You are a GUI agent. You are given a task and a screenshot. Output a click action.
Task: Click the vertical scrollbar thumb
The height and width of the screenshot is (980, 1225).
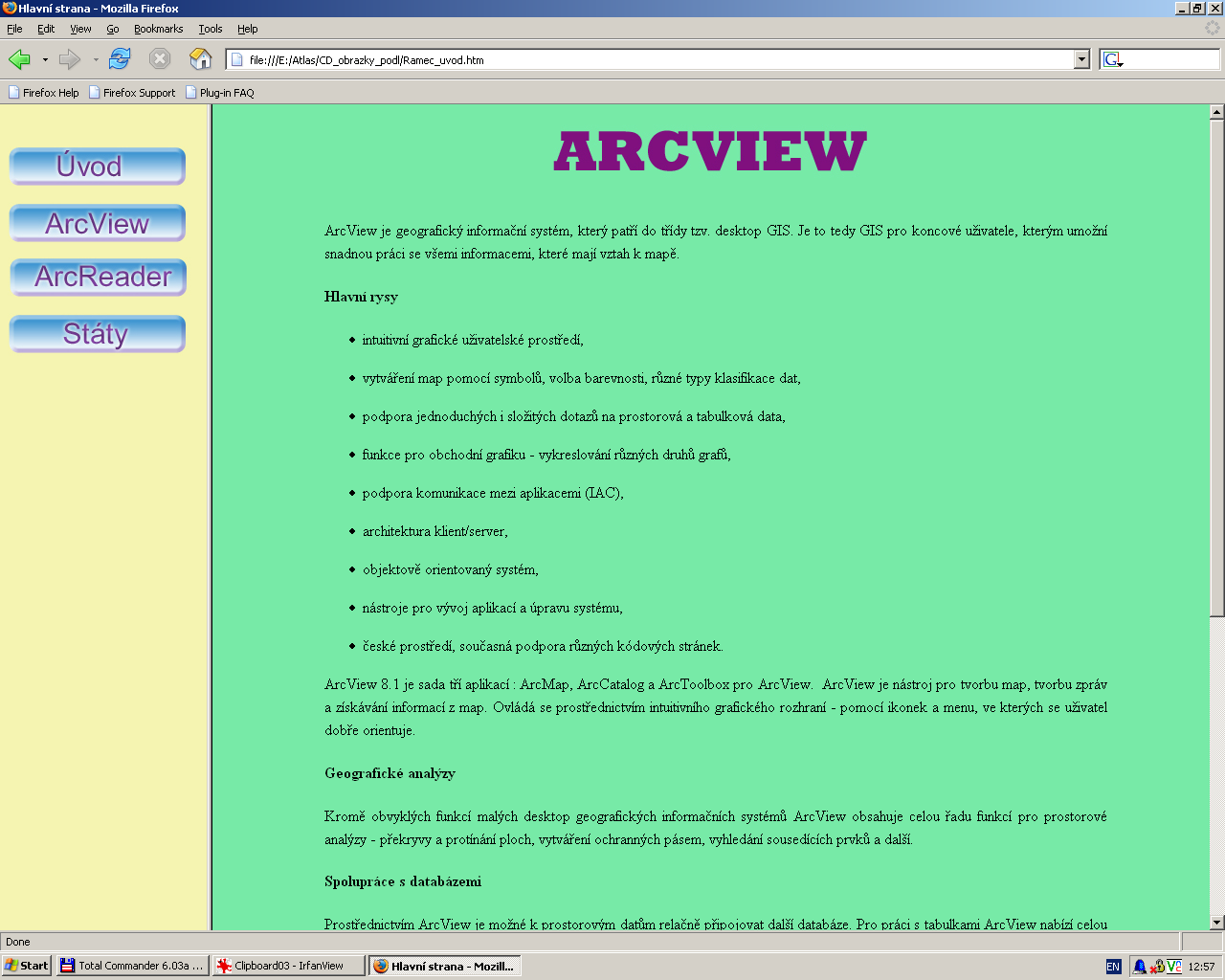coord(1216,367)
